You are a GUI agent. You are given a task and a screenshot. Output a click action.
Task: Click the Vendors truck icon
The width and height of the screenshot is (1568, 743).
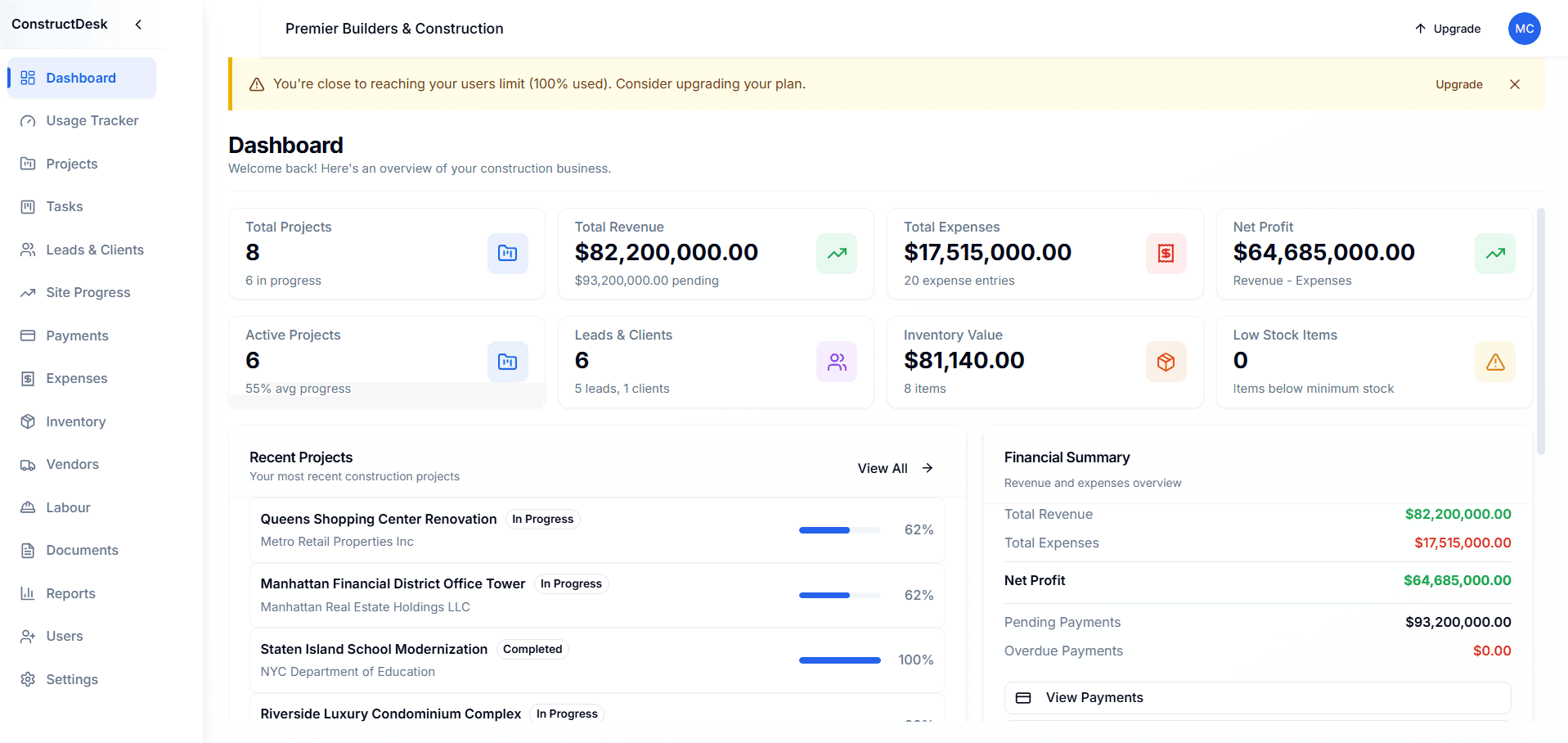28,464
